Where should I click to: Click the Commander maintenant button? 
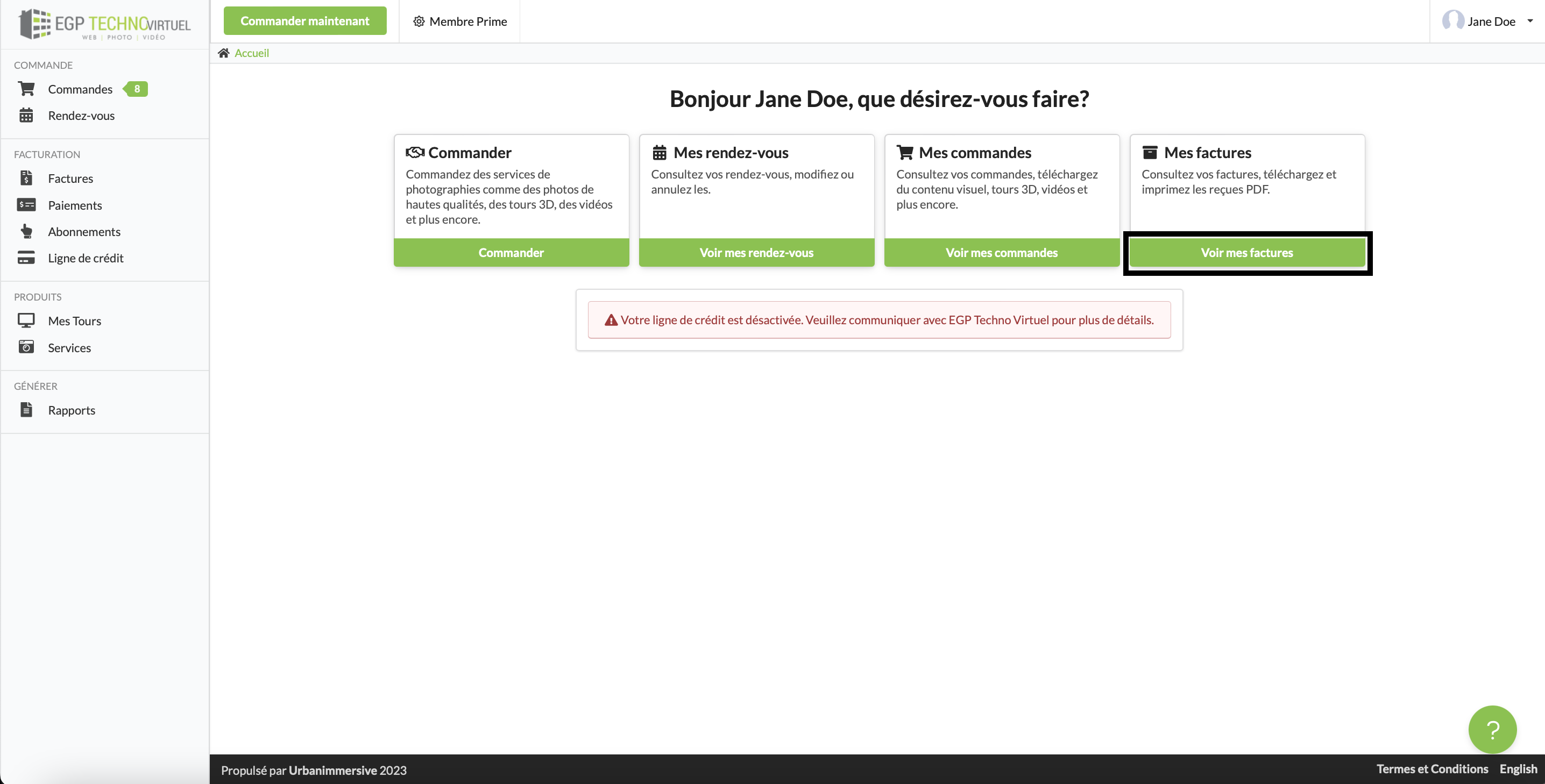(x=304, y=21)
